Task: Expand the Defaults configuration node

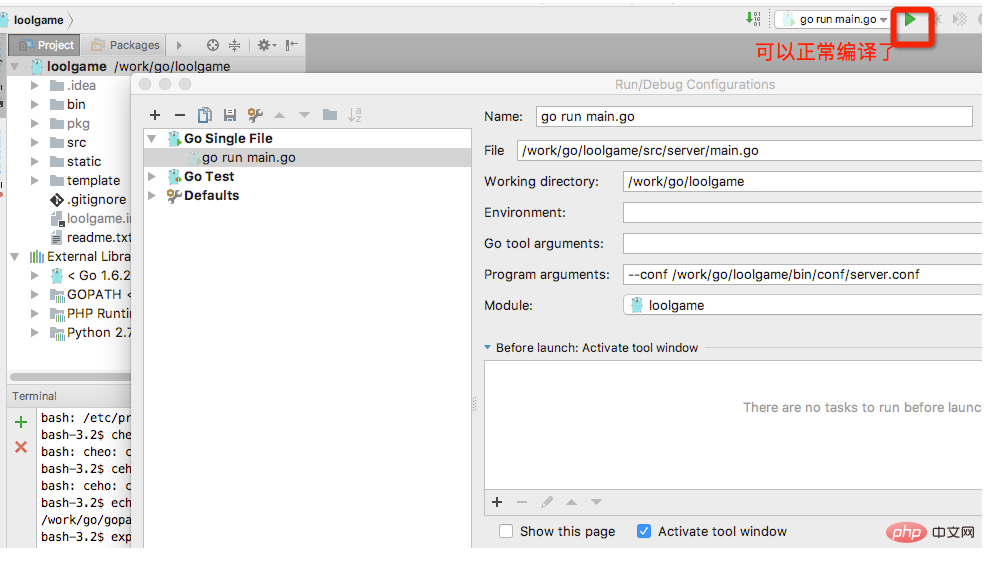Action: tap(152, 195)
